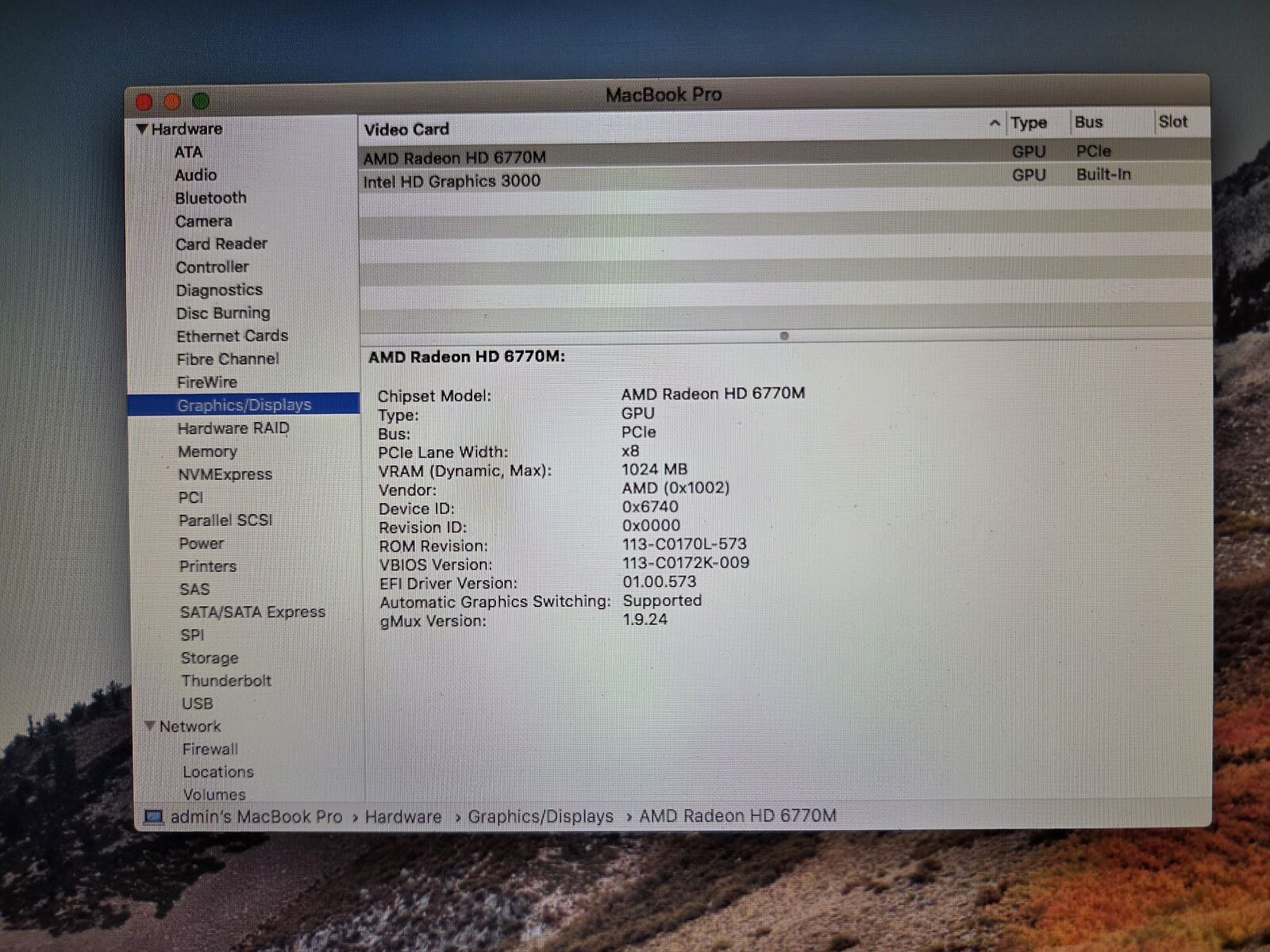Click Graphics/Displays in the path bar
Screen dimensions: 1270x952
(x=540, y=816)
